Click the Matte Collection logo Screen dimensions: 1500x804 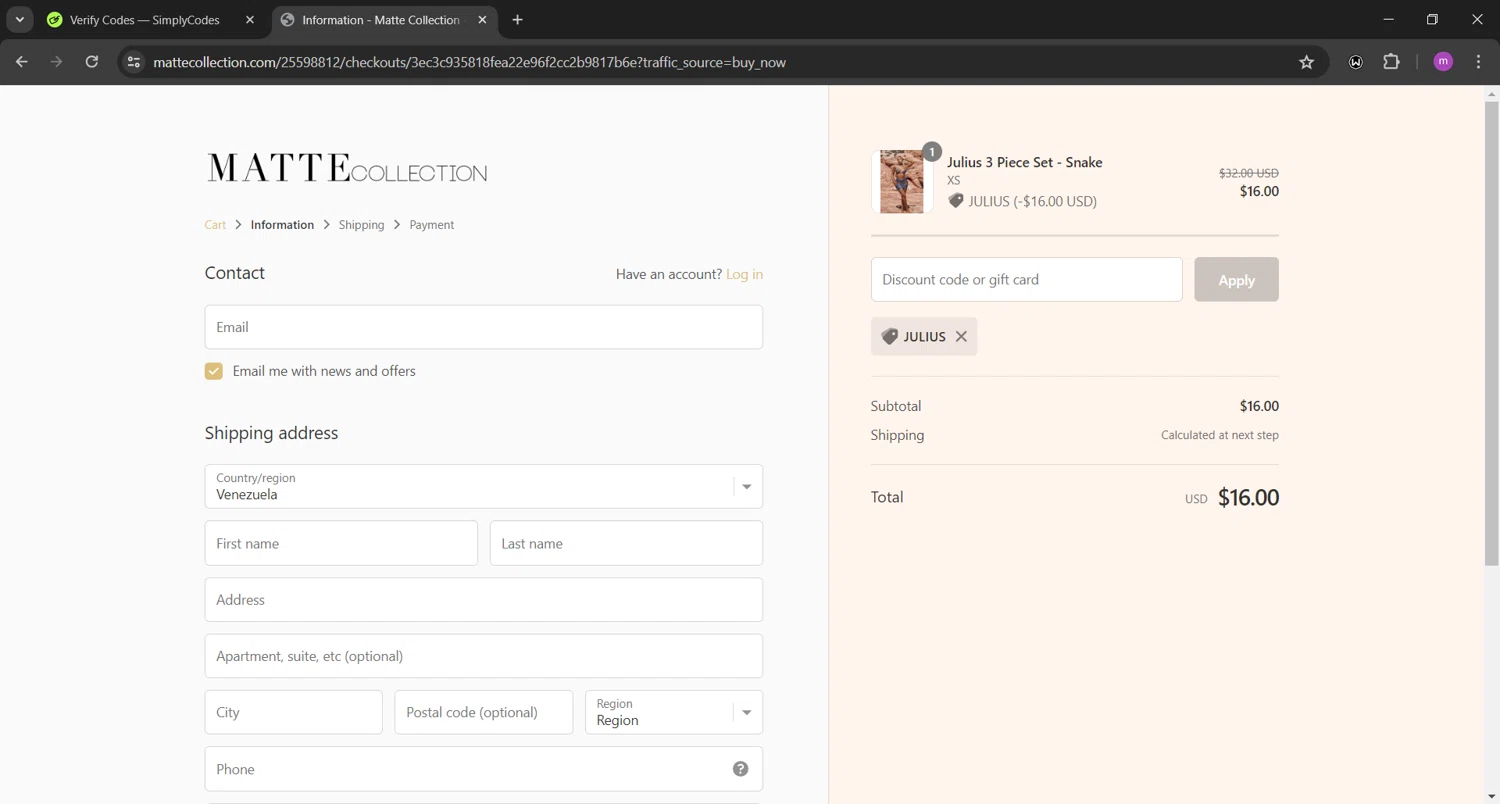click(346, 168)
